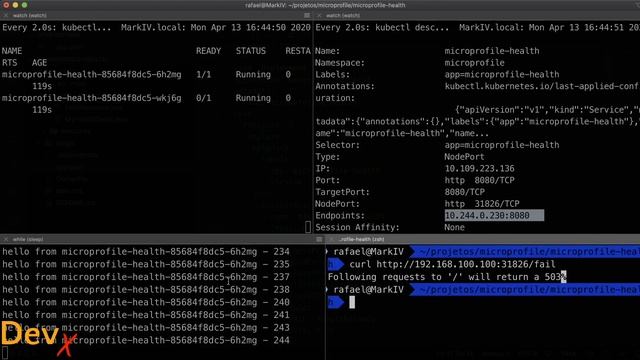
Task: Click the highlighted Endpoints value 10.244.0.230:8080
Action: coord(494,216)
